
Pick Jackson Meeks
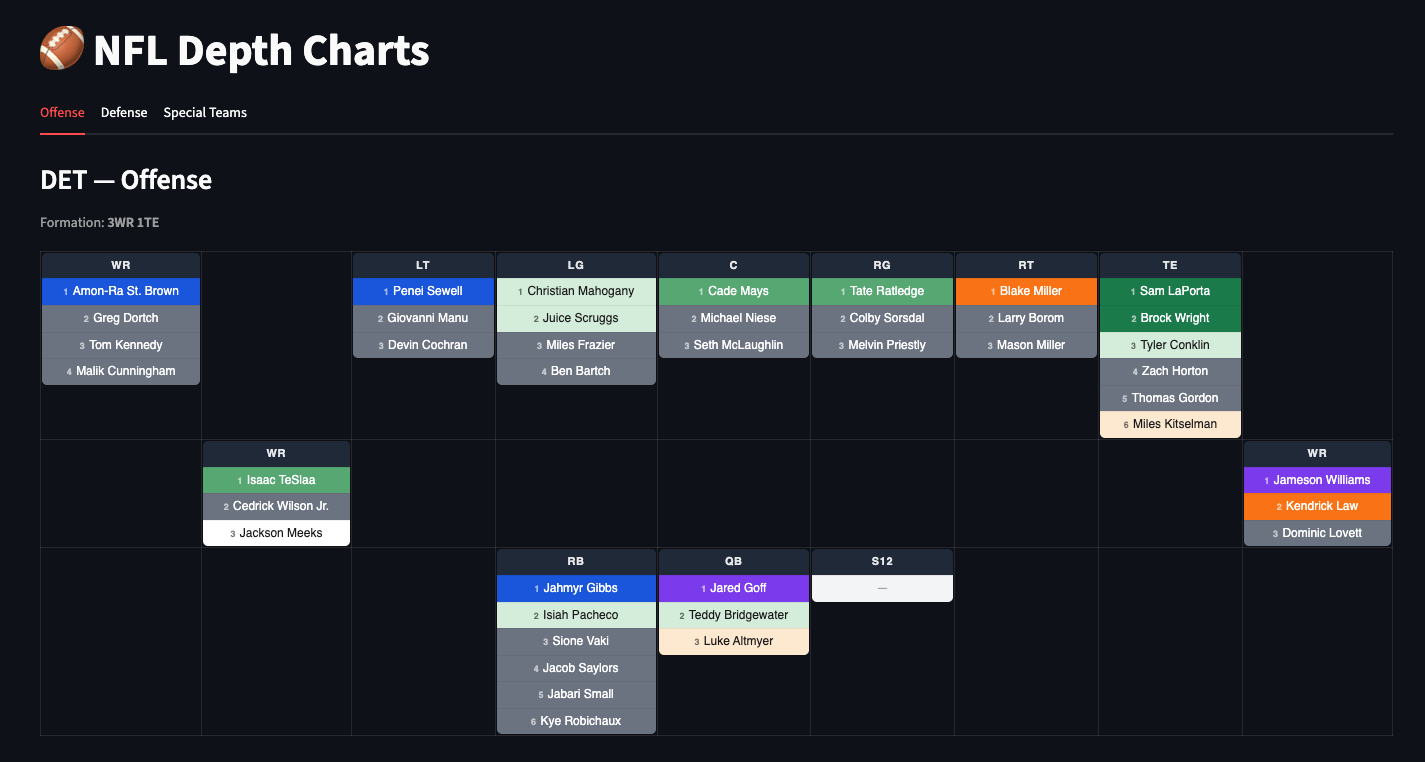click(x=277, y=533)
